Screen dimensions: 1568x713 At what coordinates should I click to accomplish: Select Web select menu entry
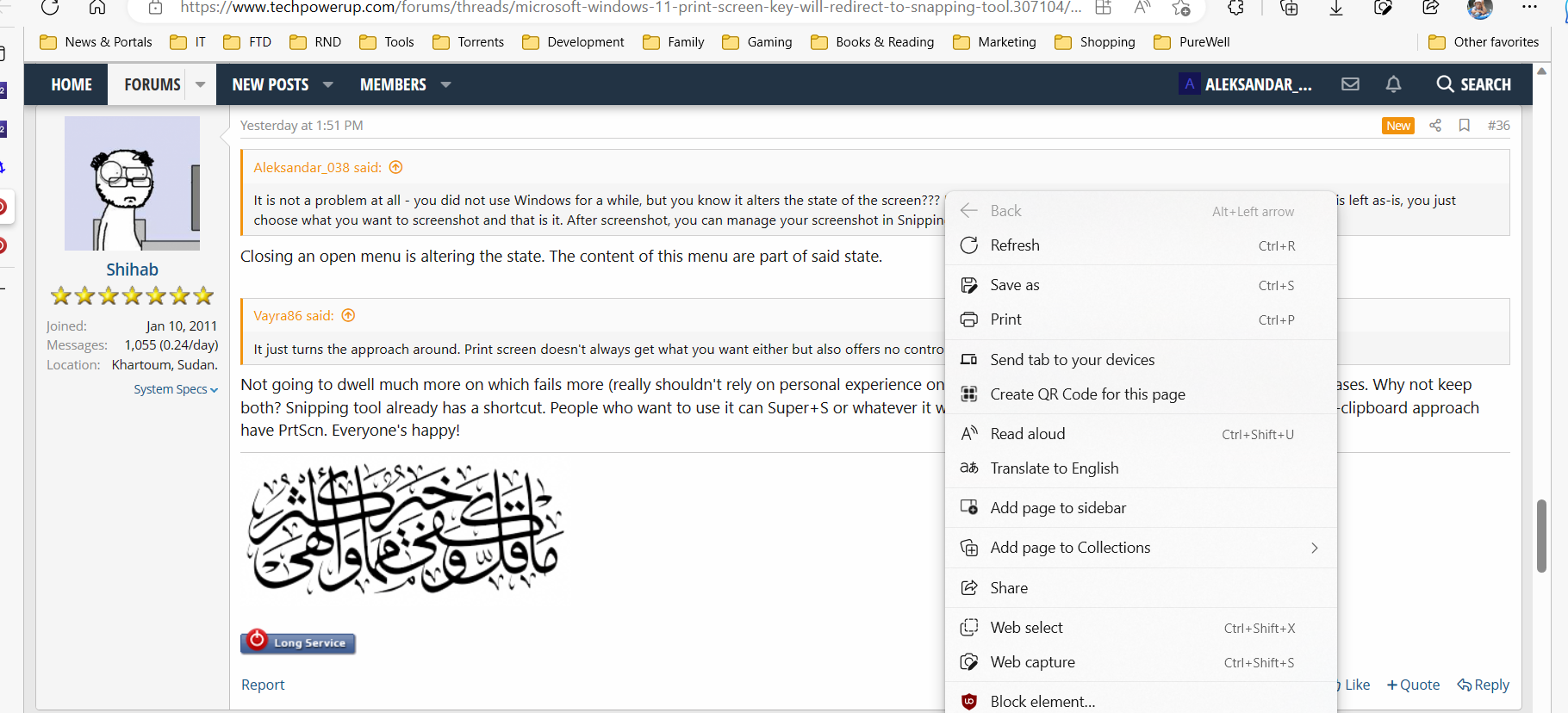(x=1141, y=628)
